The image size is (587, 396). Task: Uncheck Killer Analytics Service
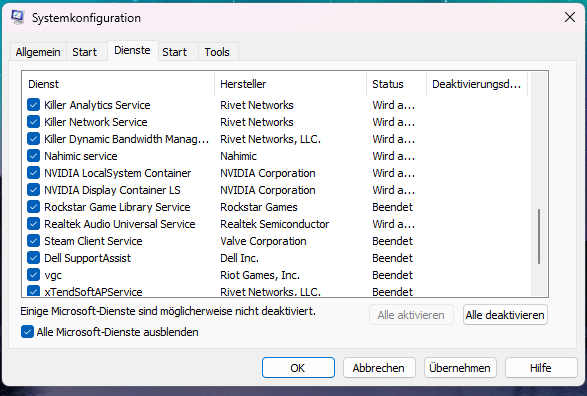click(33, 105)
